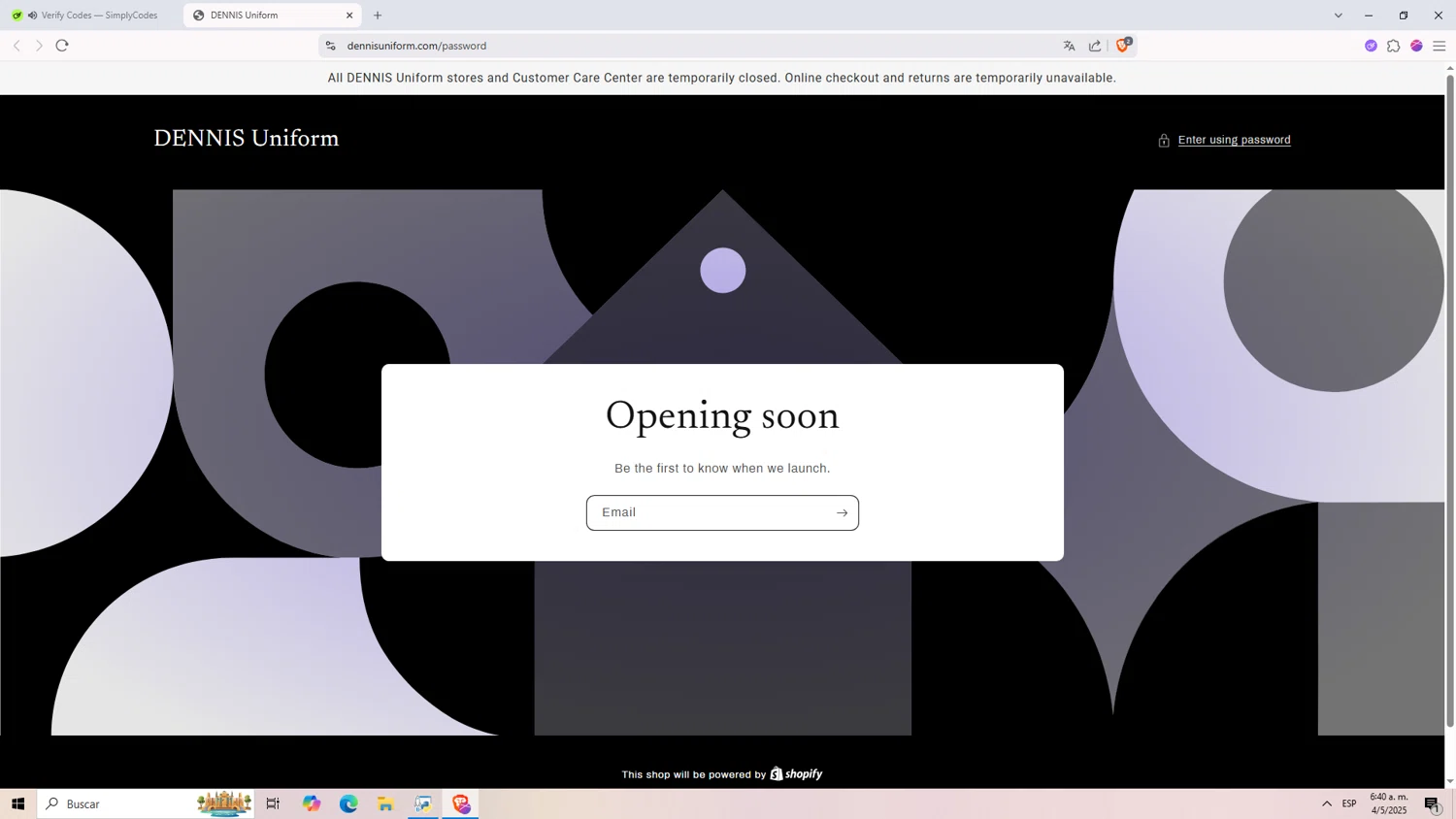Click Enter using password link
Screen dimensions: 1456x819
1234,140
